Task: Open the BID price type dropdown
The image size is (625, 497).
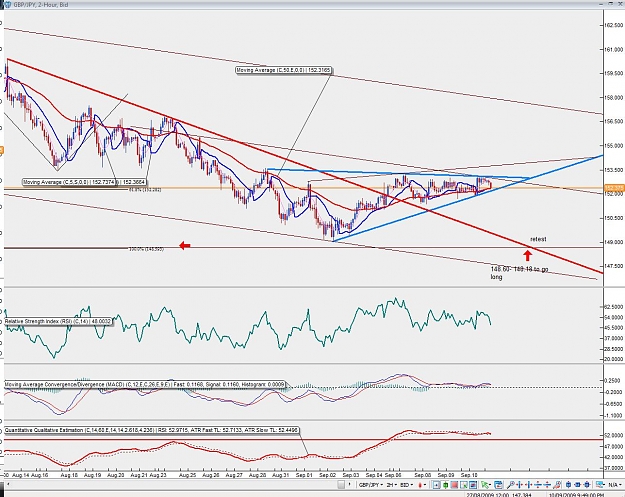Action: [x=407, y=485]
